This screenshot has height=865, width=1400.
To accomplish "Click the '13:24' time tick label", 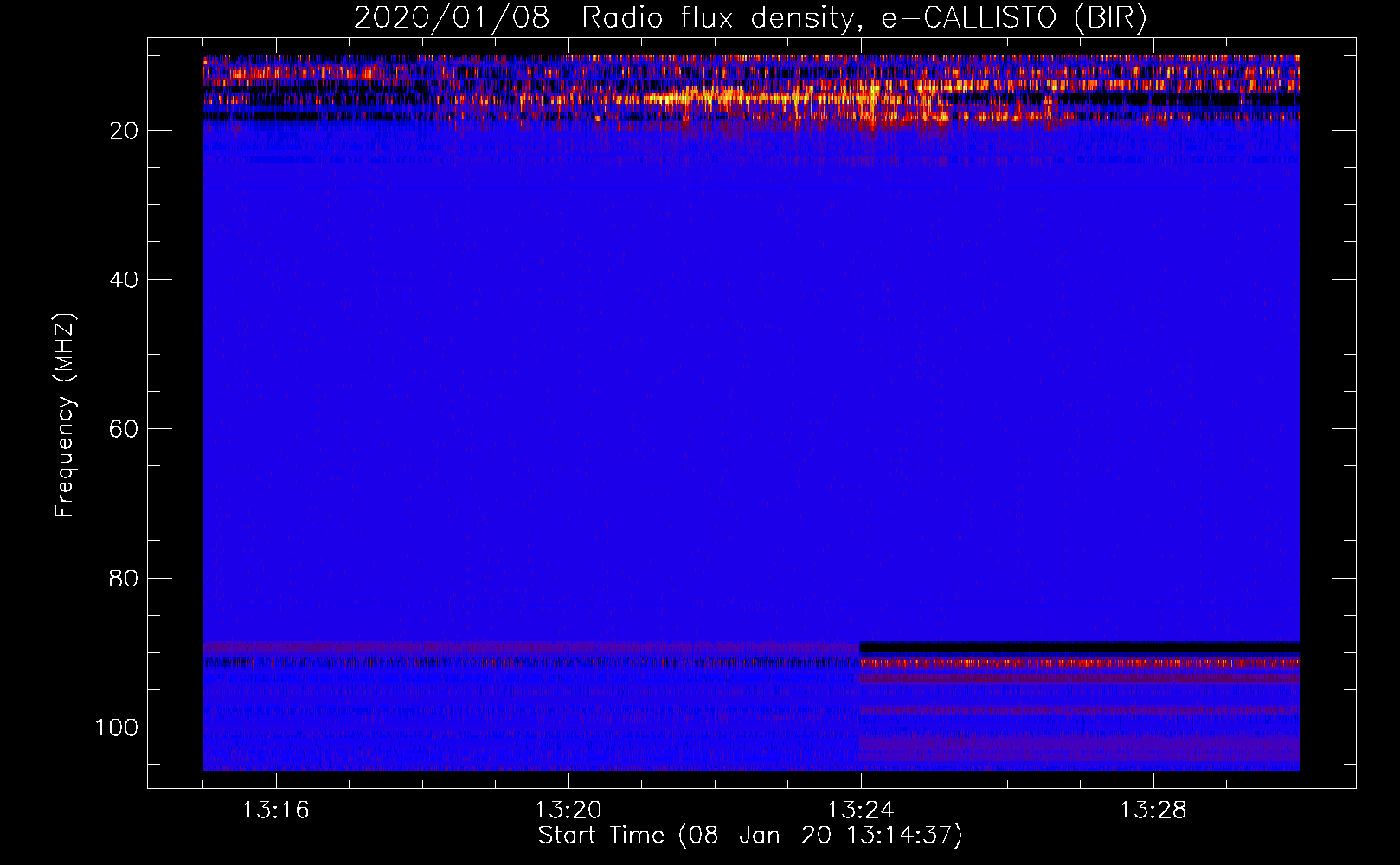I will pyautogui.click(x=860, y=811).
